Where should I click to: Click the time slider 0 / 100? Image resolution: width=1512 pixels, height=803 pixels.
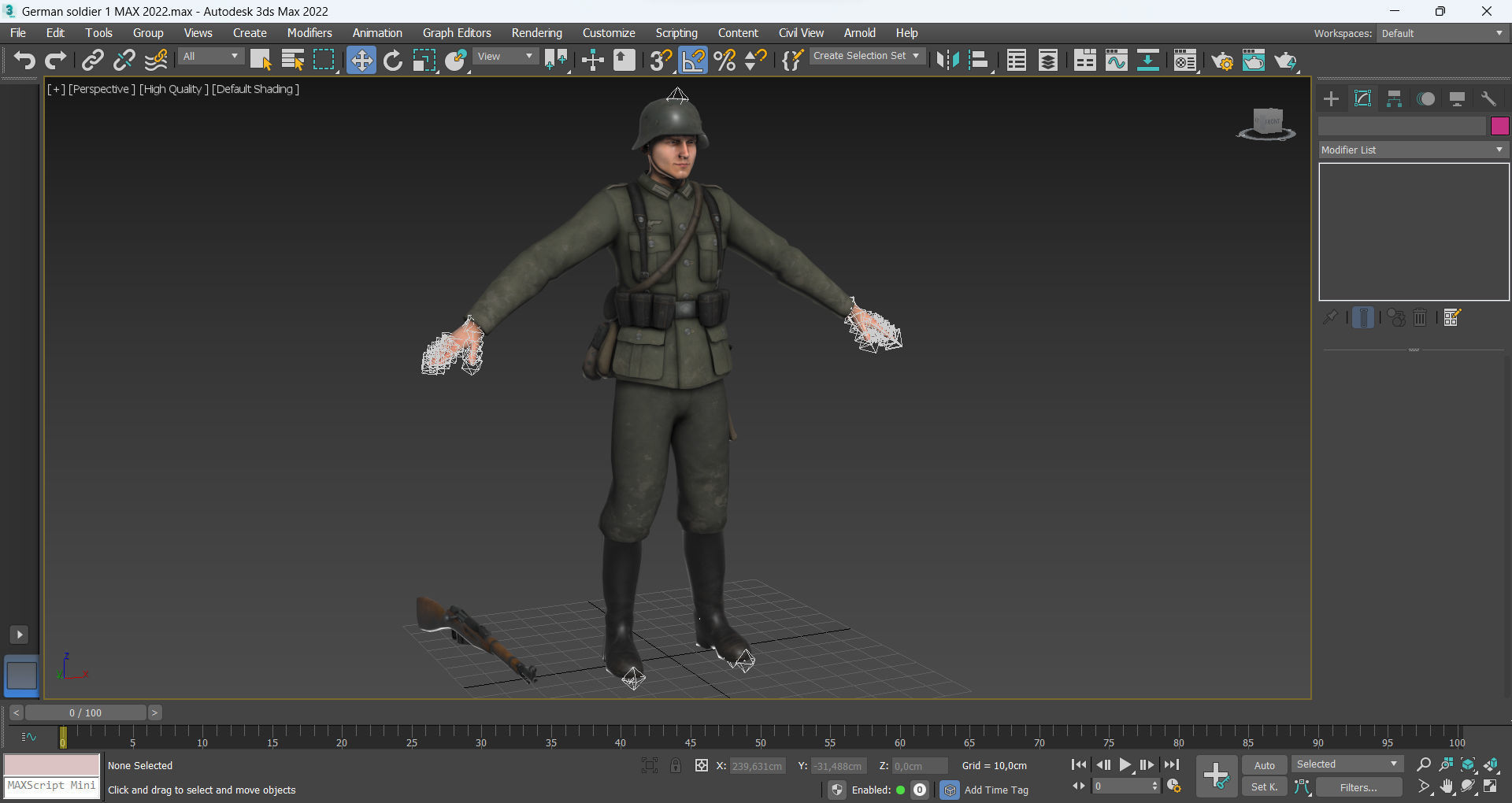click(85, 712)
